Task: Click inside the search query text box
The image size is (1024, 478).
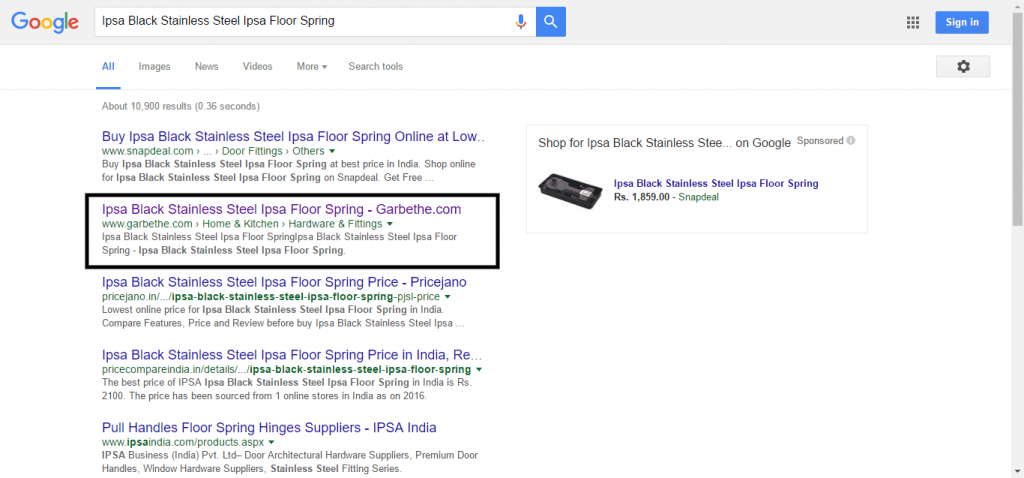Action: 300,21
